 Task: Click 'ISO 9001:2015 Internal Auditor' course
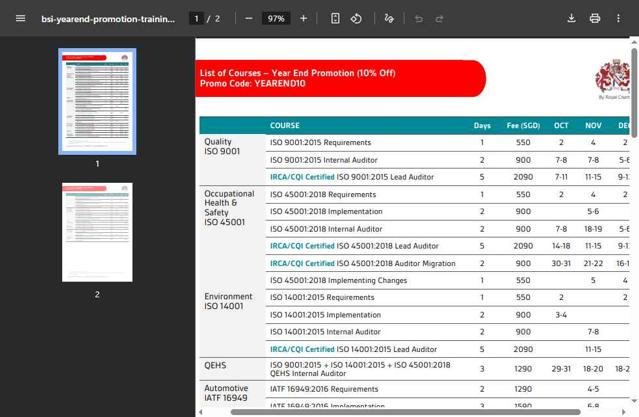click(x=324, y=160)
